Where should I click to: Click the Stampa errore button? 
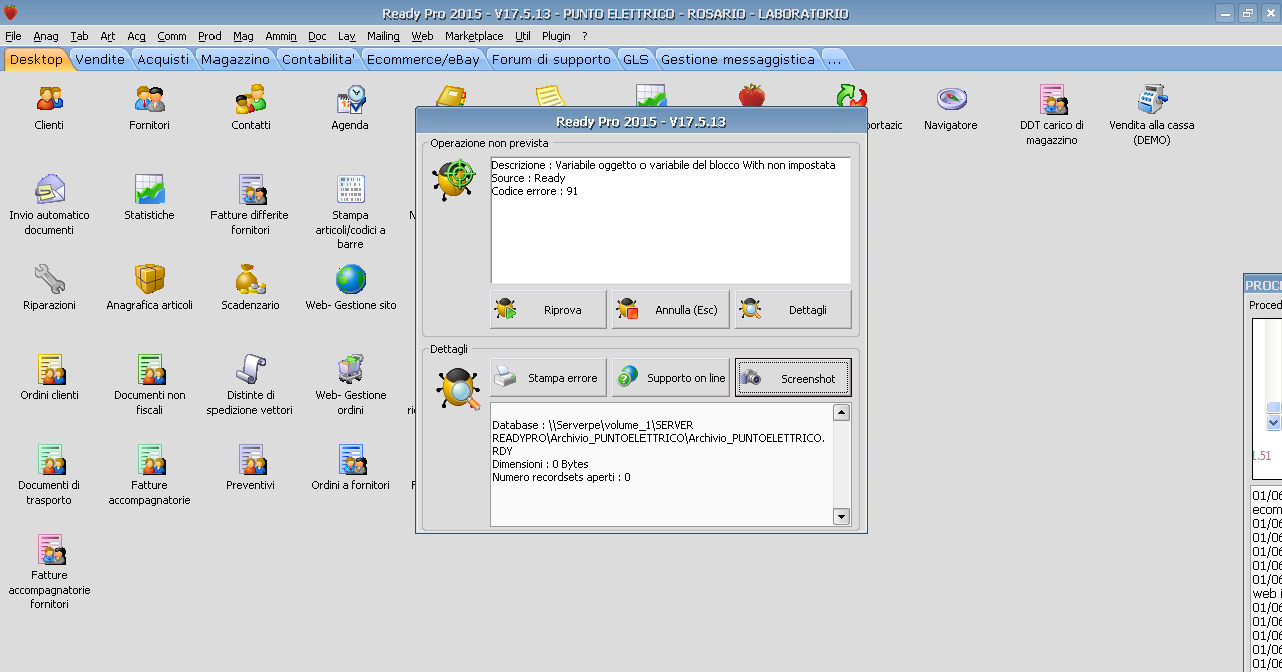(548, 378)
